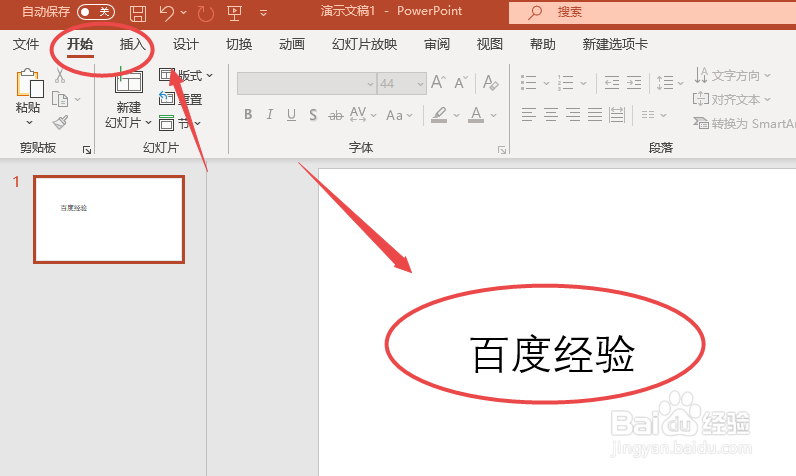The image size is (796, 476).
Task: Click the 重置 reset button
Action: click(x=181, y=99)
